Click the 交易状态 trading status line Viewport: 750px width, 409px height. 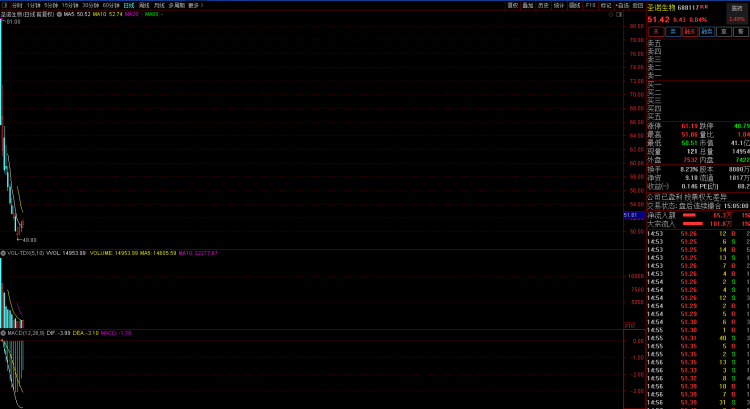coord(698,206)
